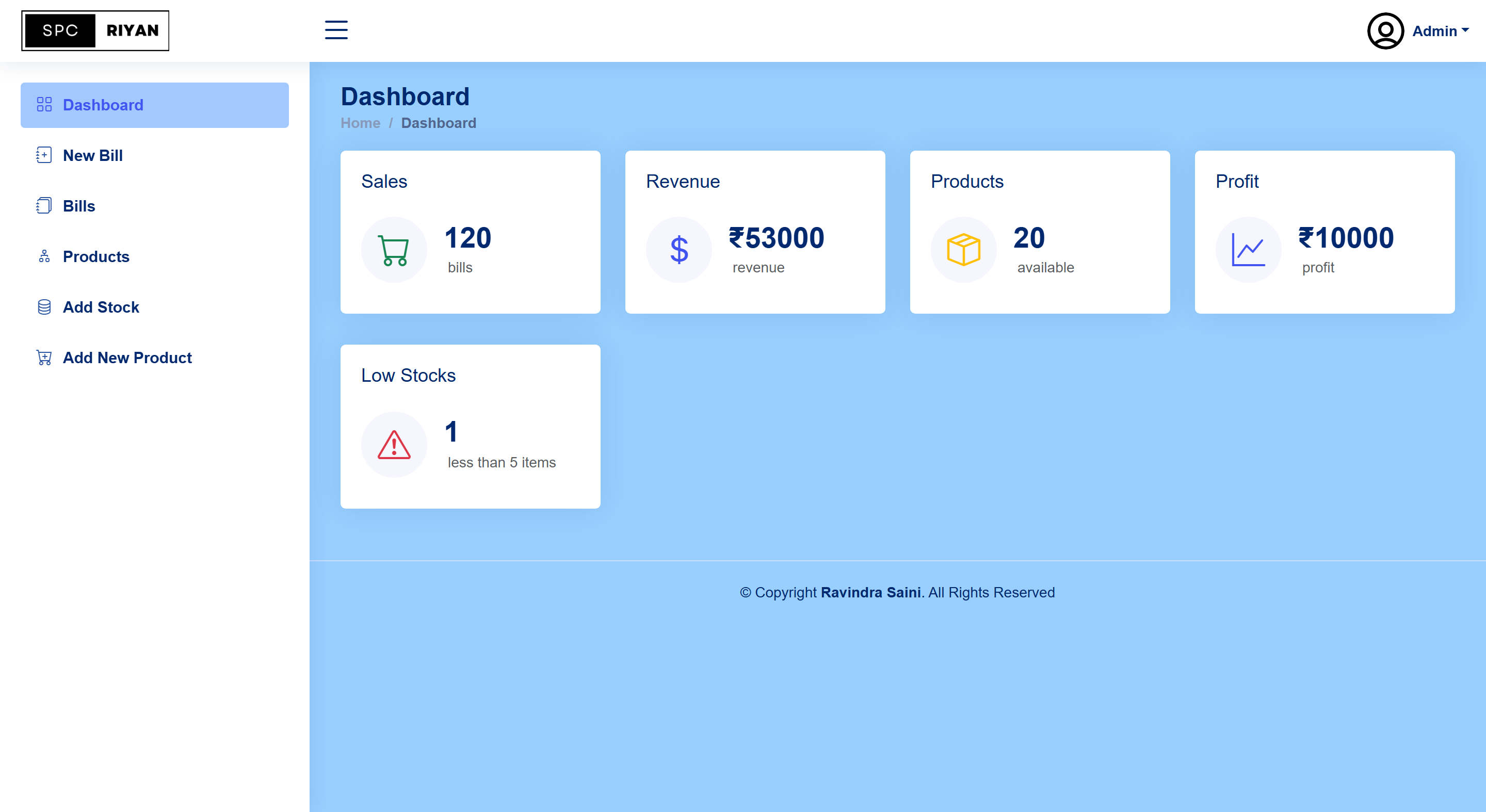
Task: Click the New Bill icon in sidebar
Action: [44, 155]
